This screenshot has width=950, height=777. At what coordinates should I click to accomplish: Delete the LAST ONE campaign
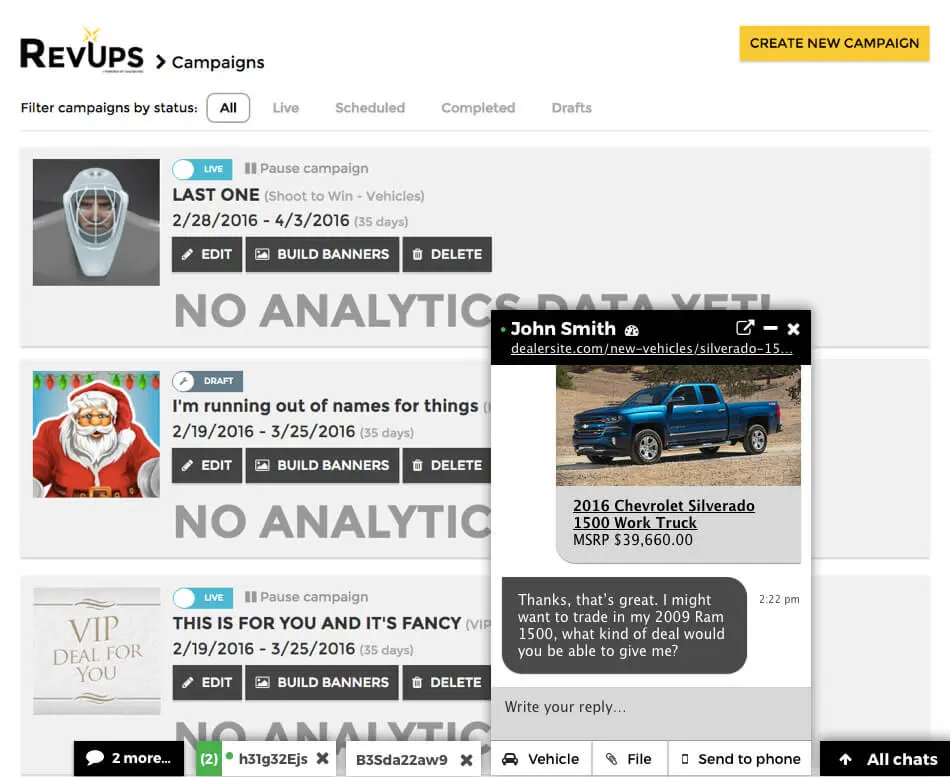click(447, 255)
